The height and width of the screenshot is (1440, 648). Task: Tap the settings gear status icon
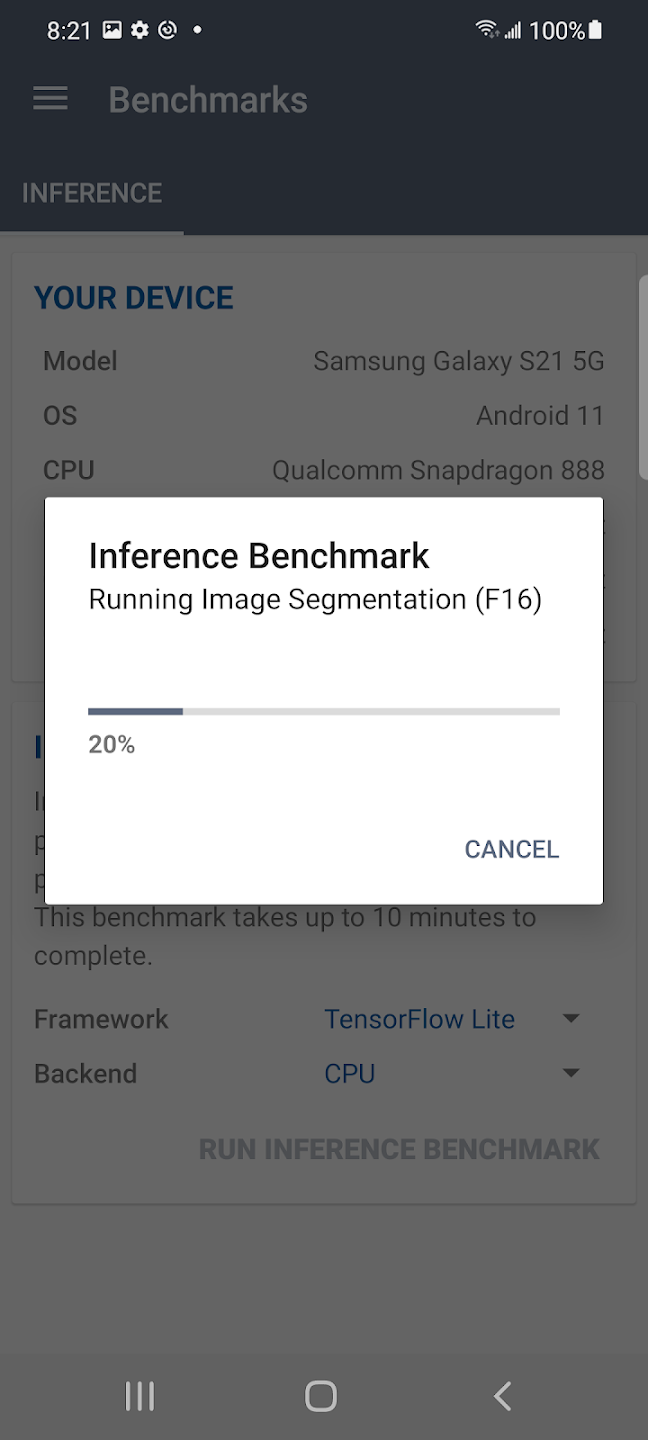[x=140, y=30]
